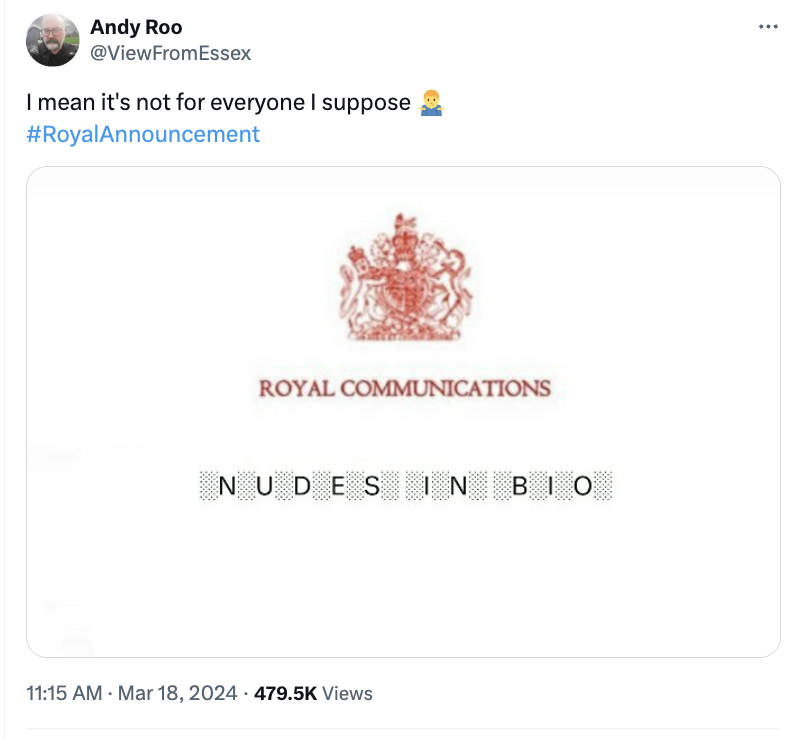The height and width of the screenshot is (740, 800).
Task: Click the tweet timestamp 11:15 AM
Action: (x=60, y=693)
